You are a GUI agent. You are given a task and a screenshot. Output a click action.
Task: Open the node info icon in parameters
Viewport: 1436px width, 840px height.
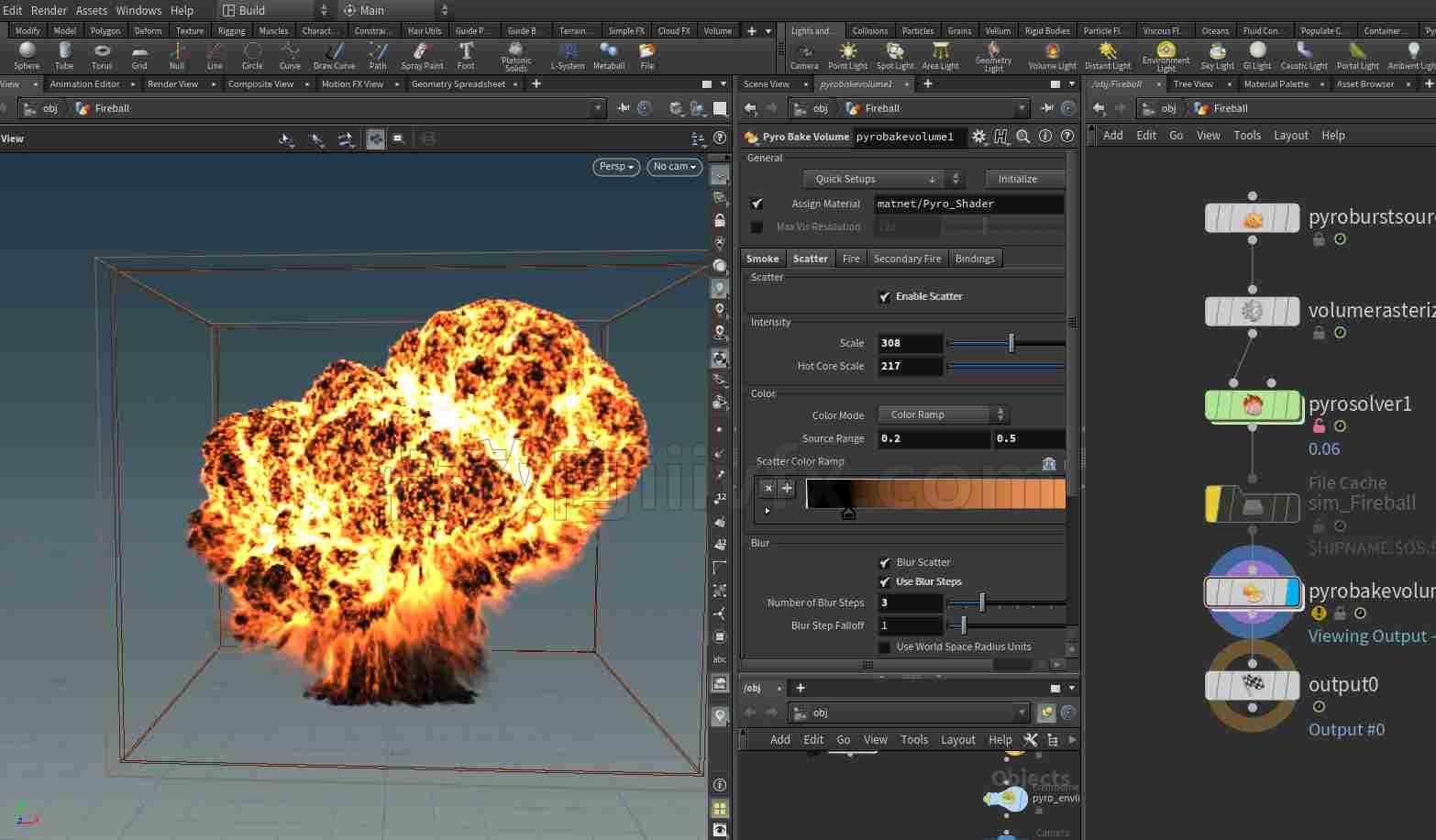coord(1045,137)
